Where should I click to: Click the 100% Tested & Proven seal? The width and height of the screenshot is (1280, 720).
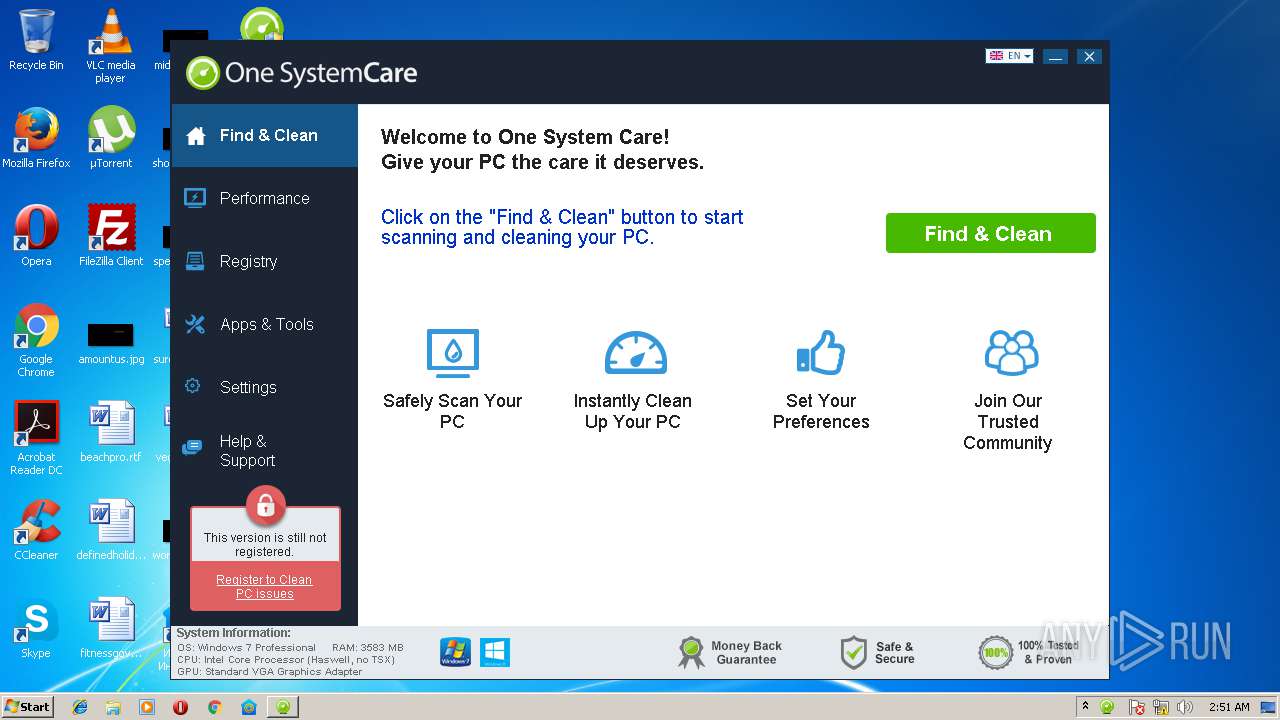[x=995, y=653]
